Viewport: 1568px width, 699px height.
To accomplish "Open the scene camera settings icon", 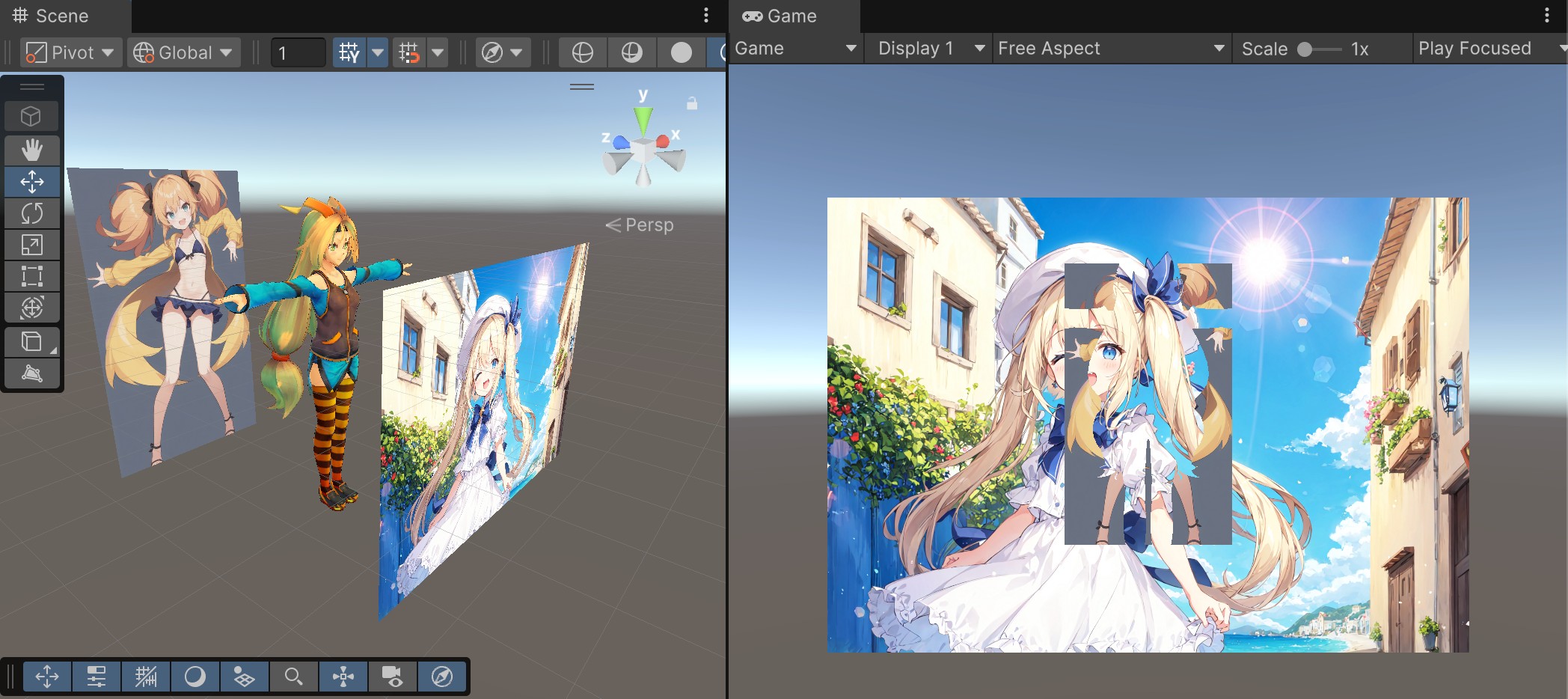I will pyautogui.click(x=393, y=677).
